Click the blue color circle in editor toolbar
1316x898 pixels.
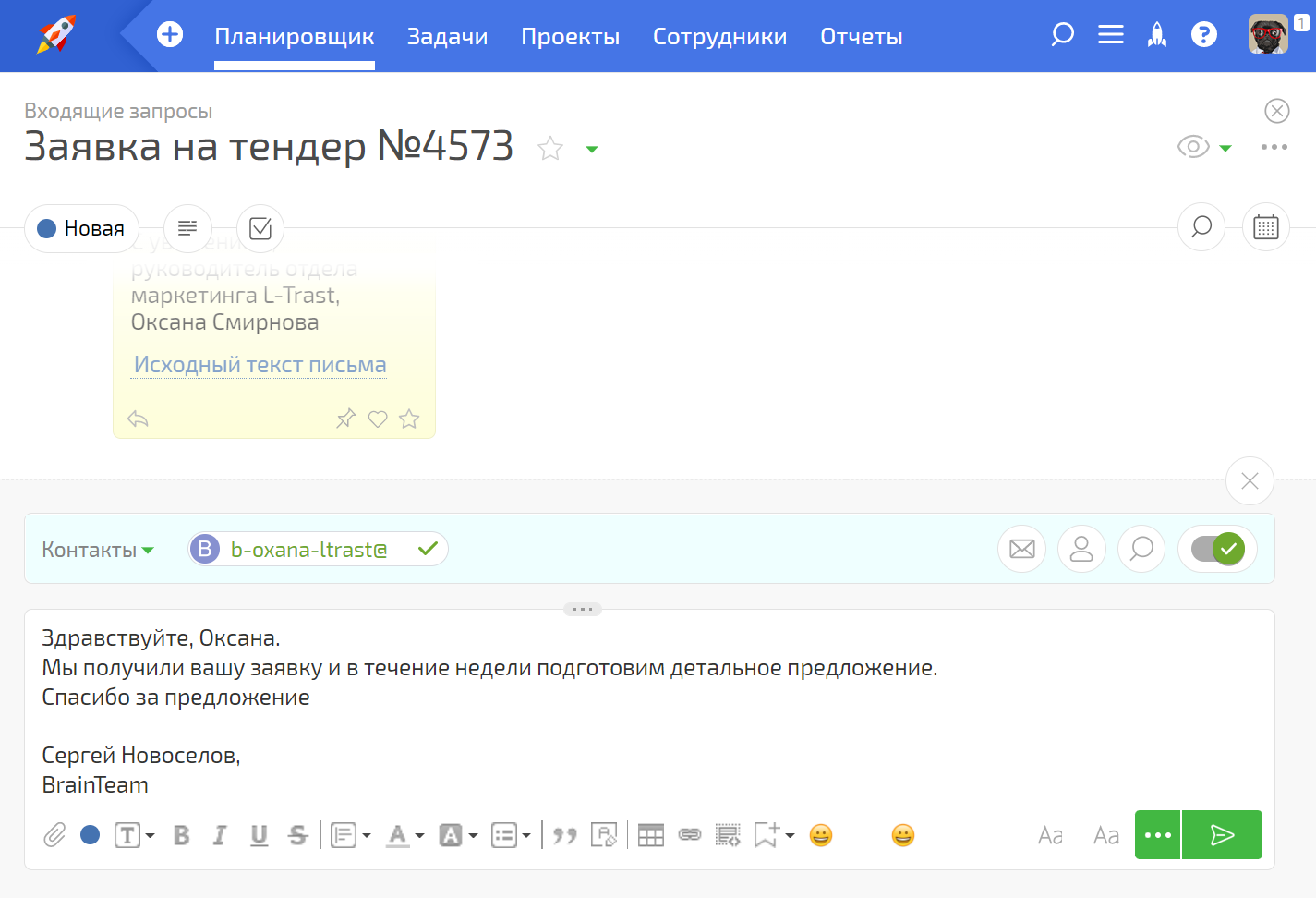point(91,835)
